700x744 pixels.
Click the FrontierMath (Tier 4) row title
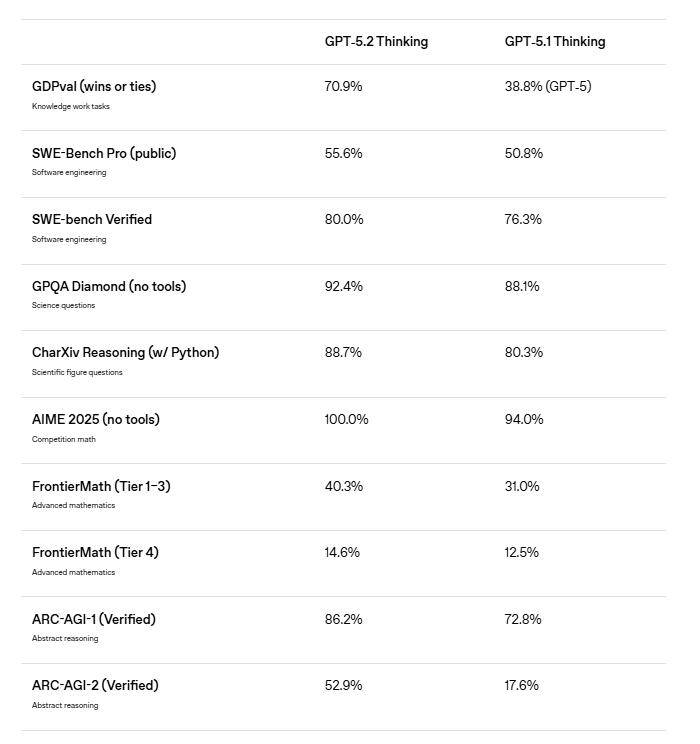[x=95, y=553]
